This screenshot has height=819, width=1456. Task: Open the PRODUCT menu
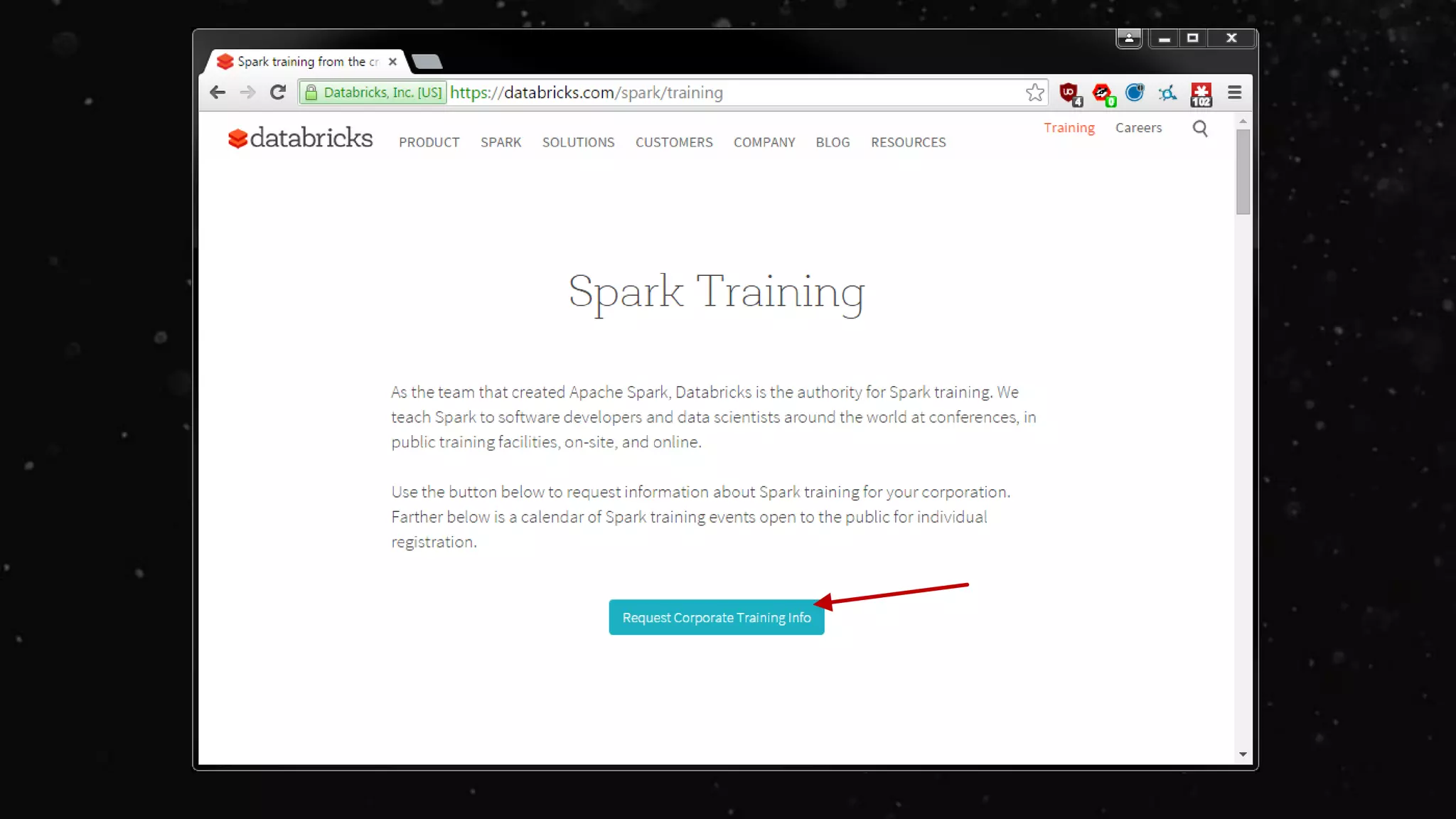coord(429,142)
